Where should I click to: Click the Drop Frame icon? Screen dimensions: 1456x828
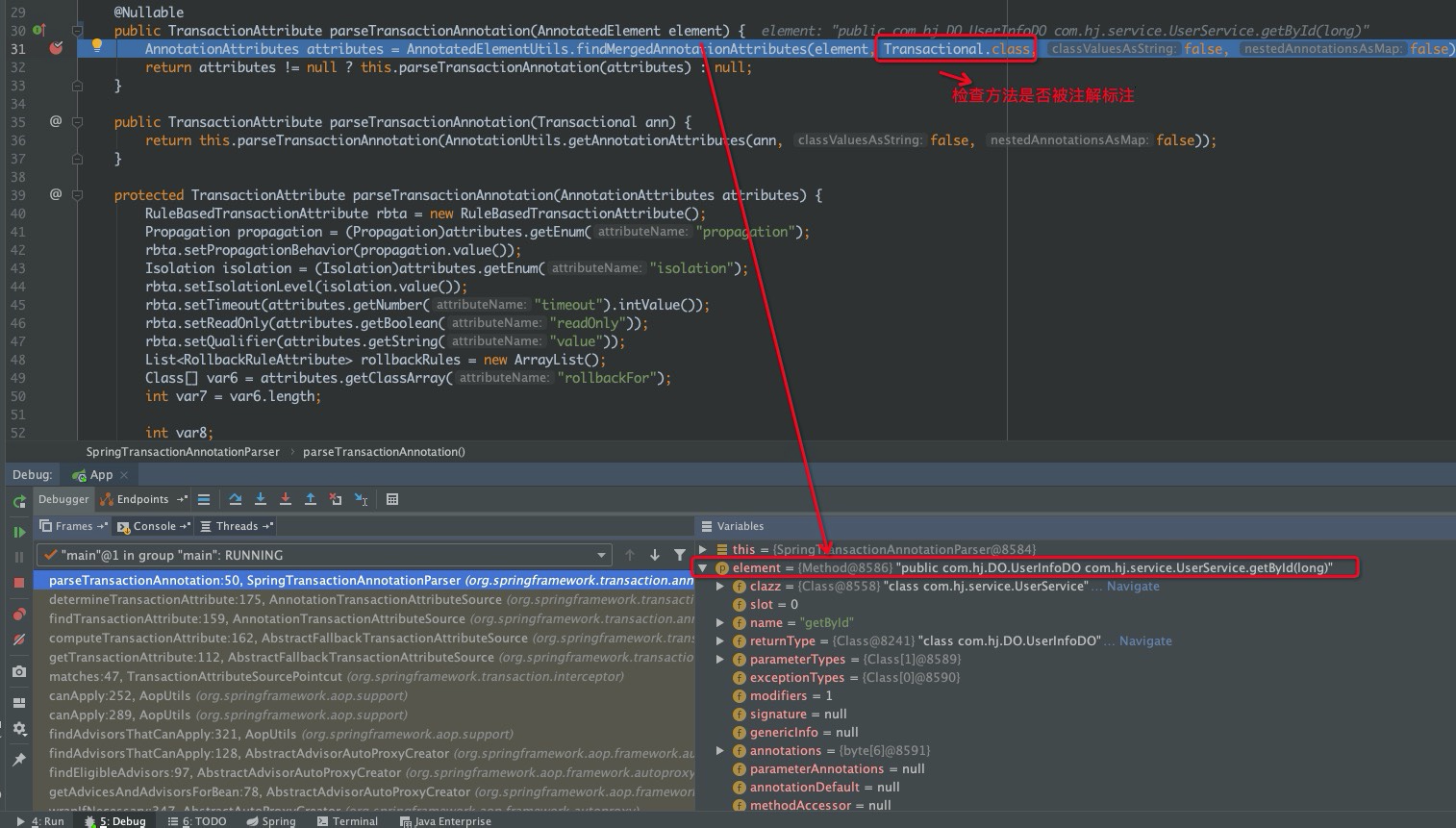click(x=336, y=499)
